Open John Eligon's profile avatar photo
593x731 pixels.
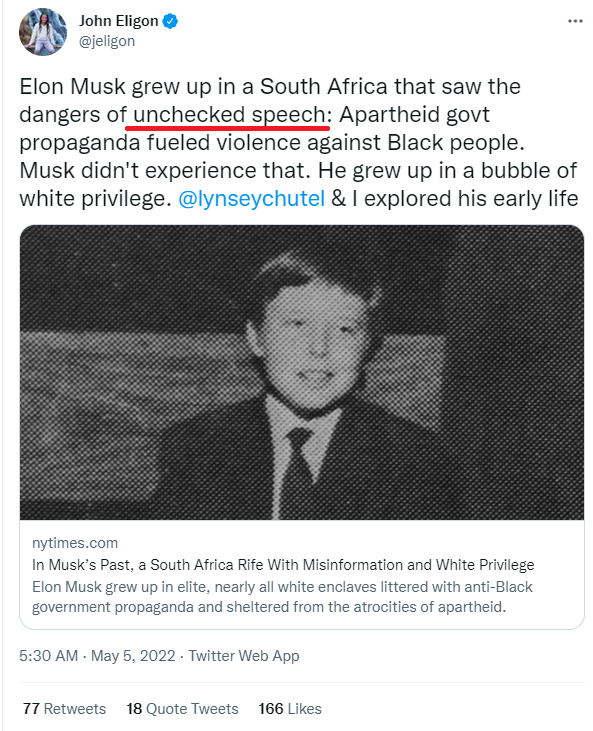point(42,32)
